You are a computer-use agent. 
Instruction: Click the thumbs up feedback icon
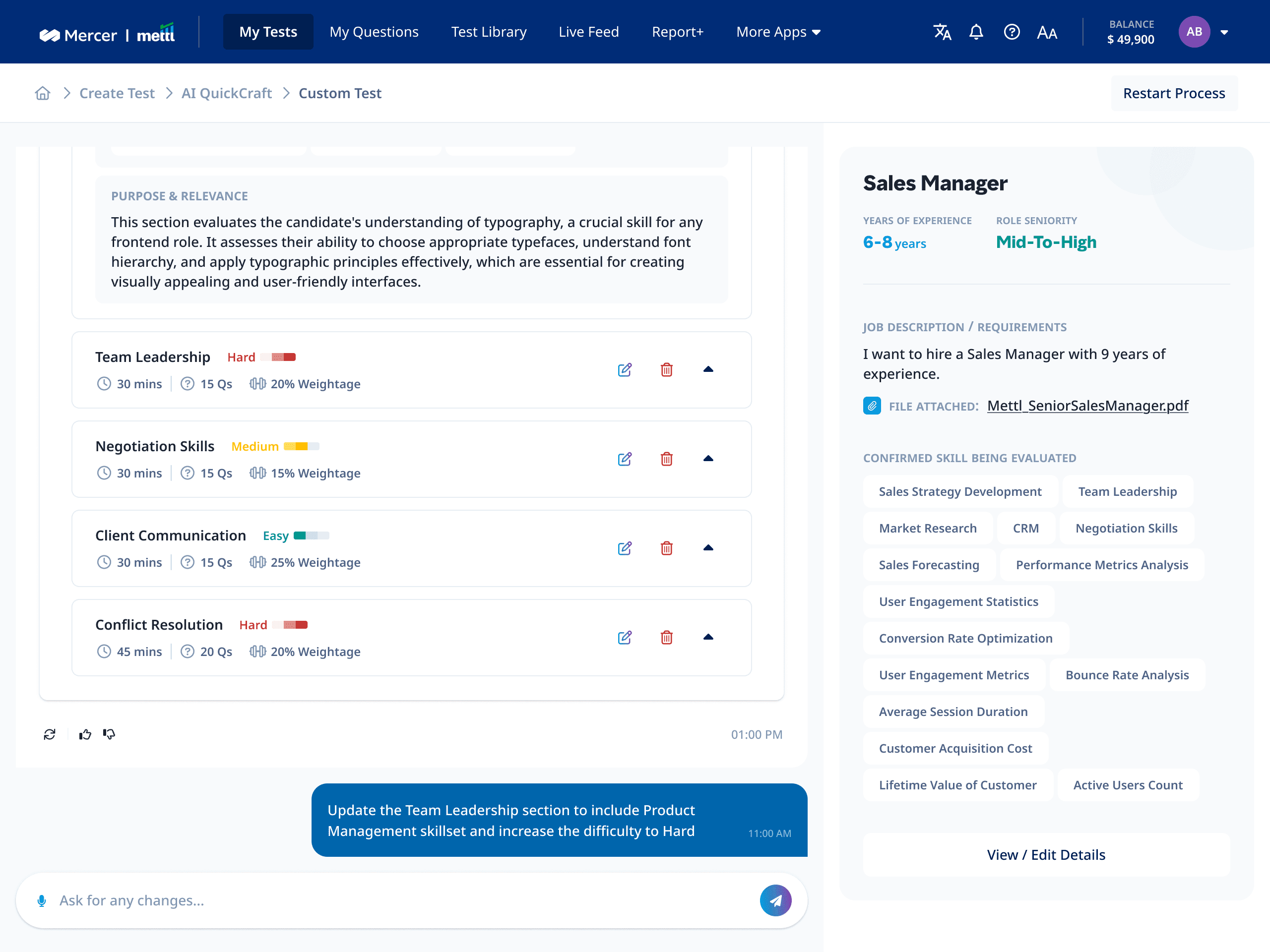[85, 734]
